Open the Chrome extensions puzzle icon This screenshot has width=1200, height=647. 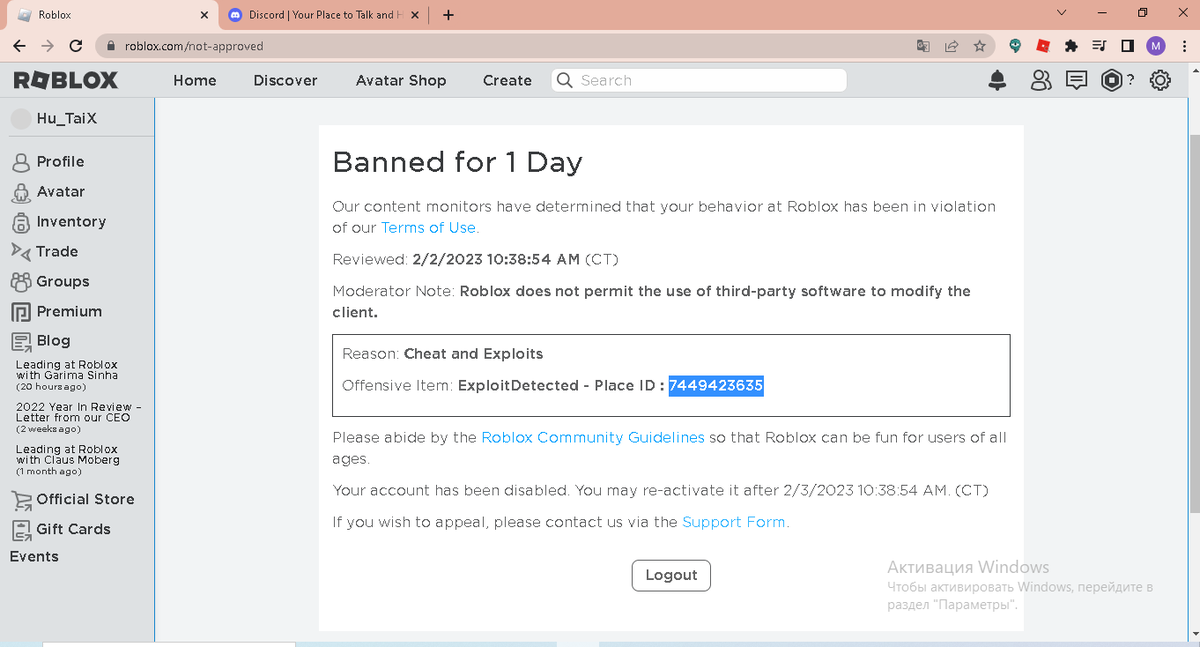[1071, 45]
